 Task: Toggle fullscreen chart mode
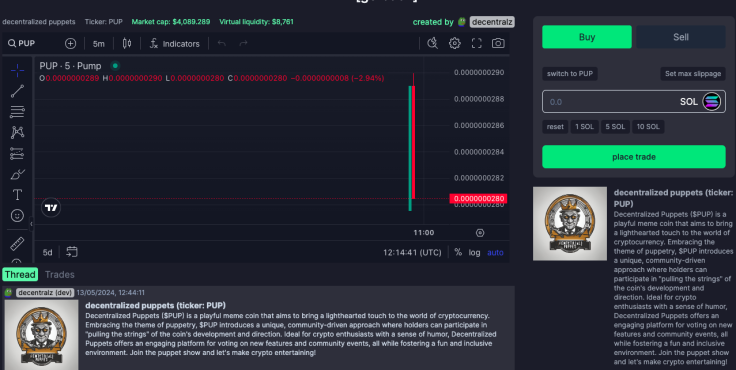476,43
